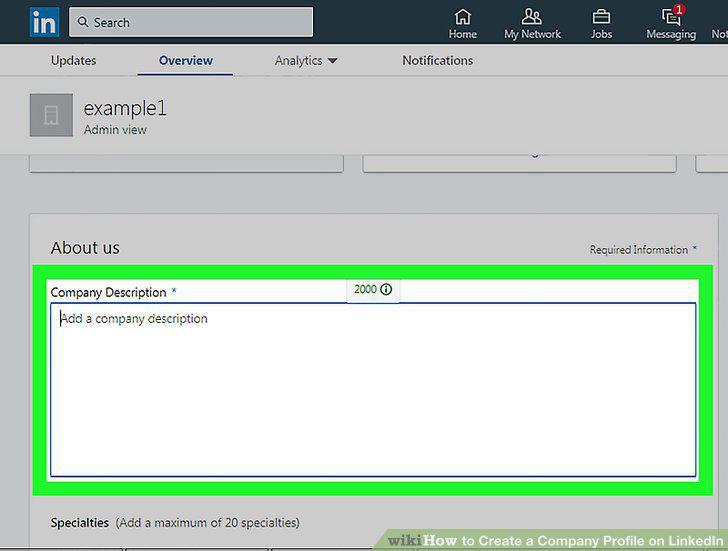This screenshot has width=728, height=551.
Task: Click the info icon beside 2000
Action: click(x=386, y=289)
